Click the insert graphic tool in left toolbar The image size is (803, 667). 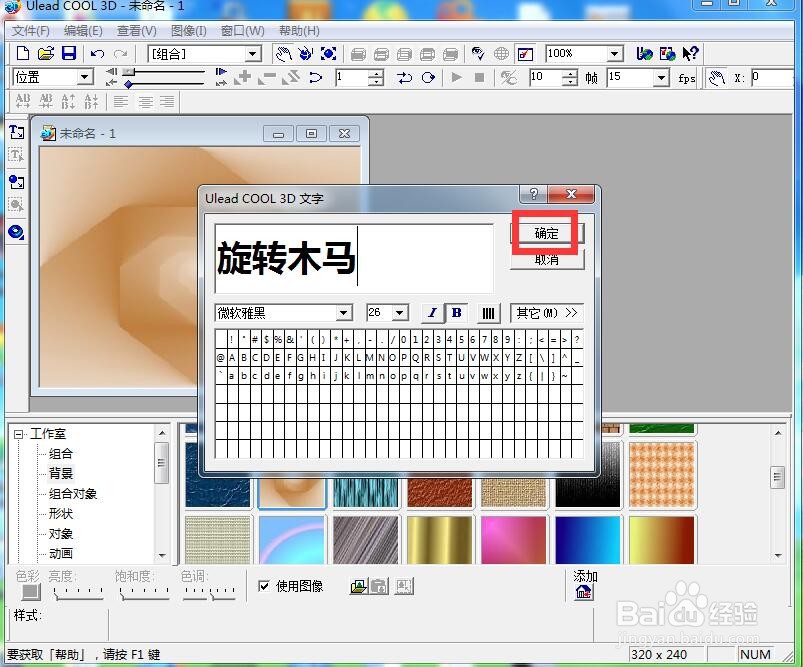16,182
